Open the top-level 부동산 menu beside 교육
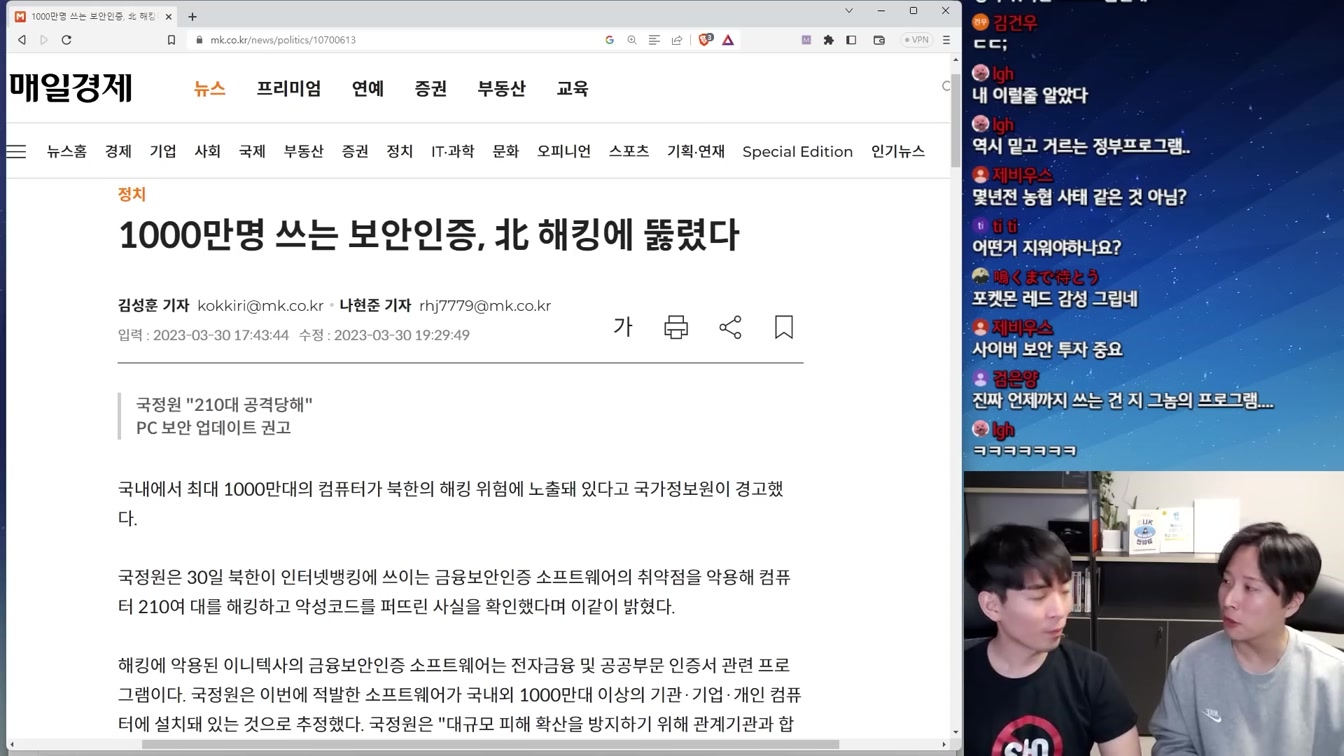Screen dimensions: 1344x756 tap(502, 88)
